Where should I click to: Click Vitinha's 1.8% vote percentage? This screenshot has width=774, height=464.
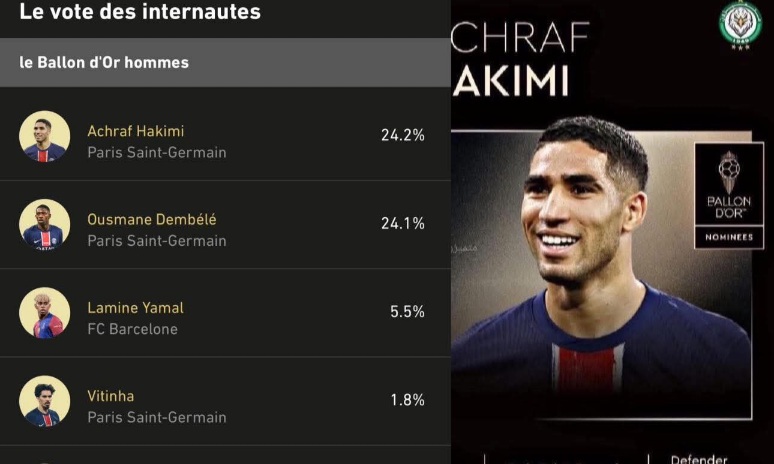coord(407,400)
